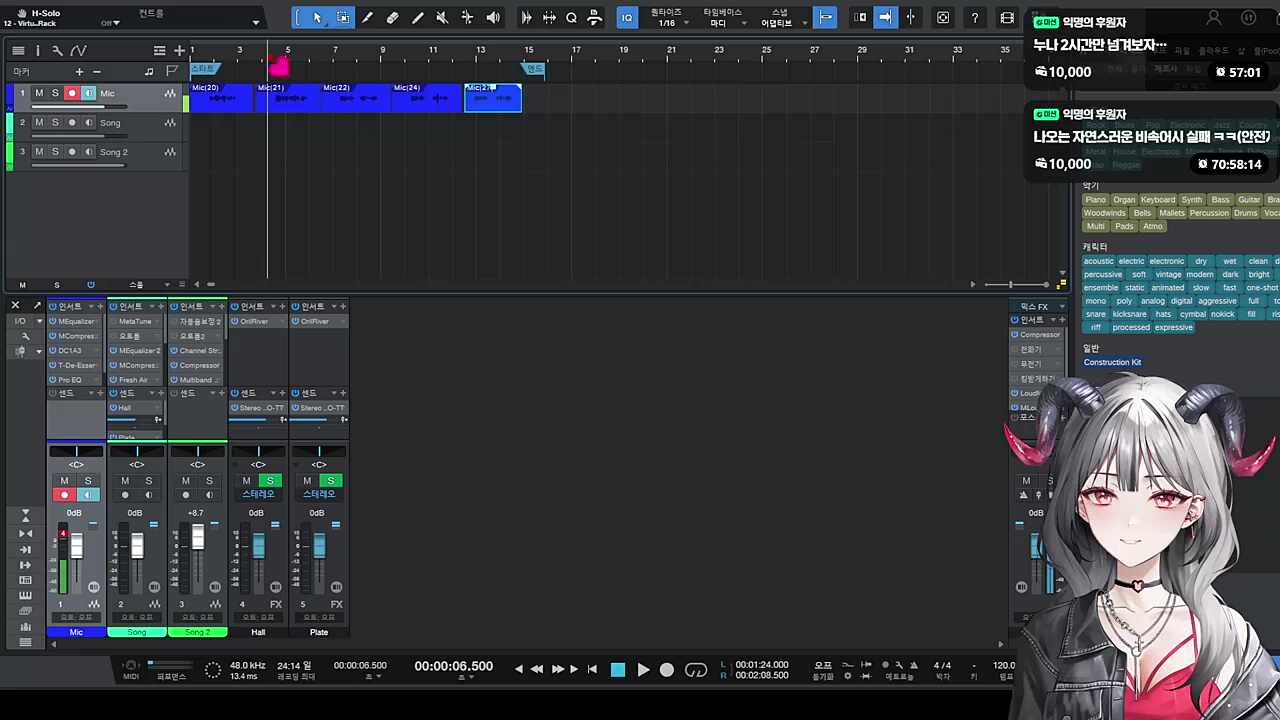Image resolution: width=1280 pixels, height=720 pixels.
Task: Adjust the Mic channel volume fader
Action: [x=76, y=545]
